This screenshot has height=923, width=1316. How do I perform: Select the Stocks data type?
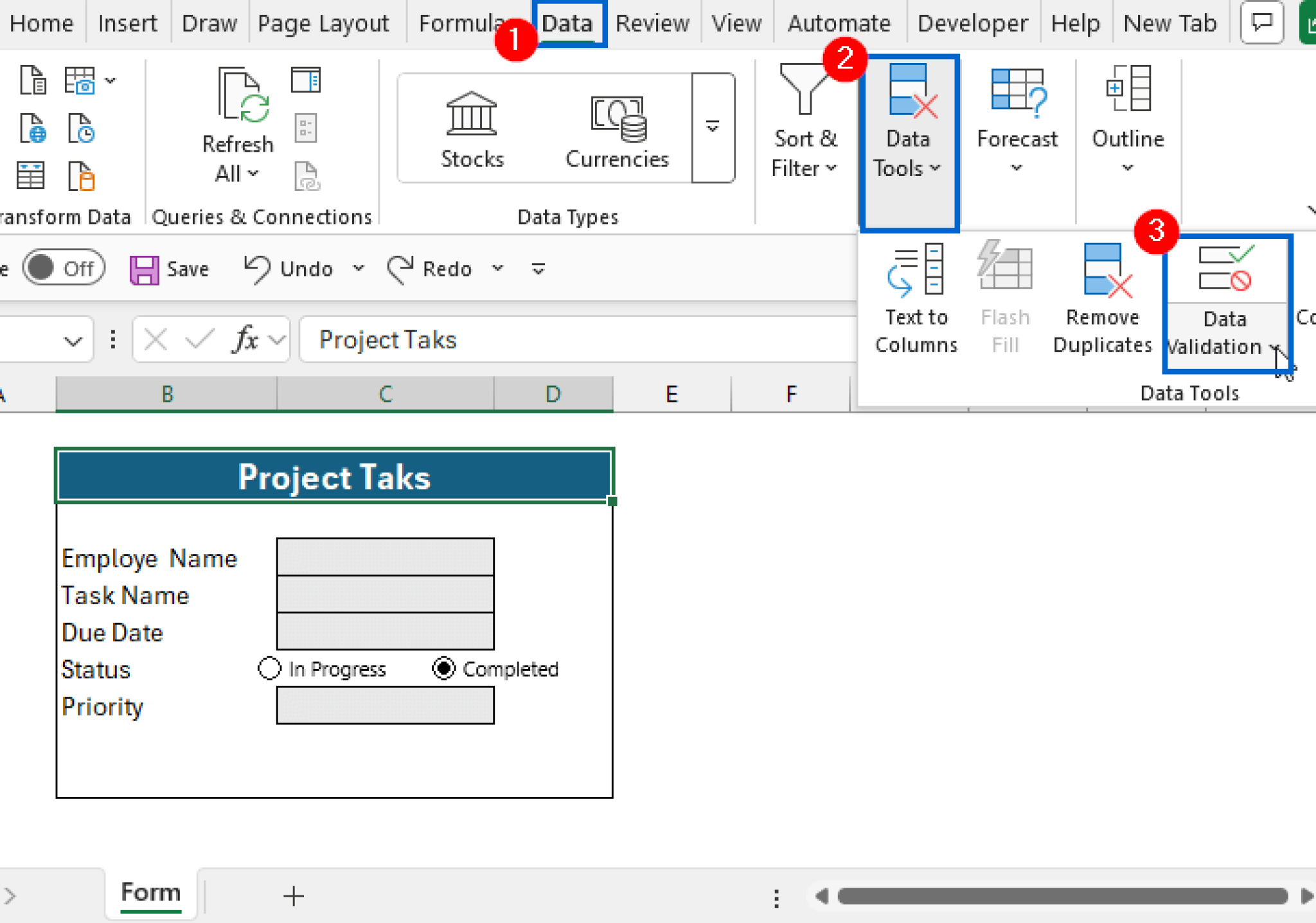coord(472,129)
